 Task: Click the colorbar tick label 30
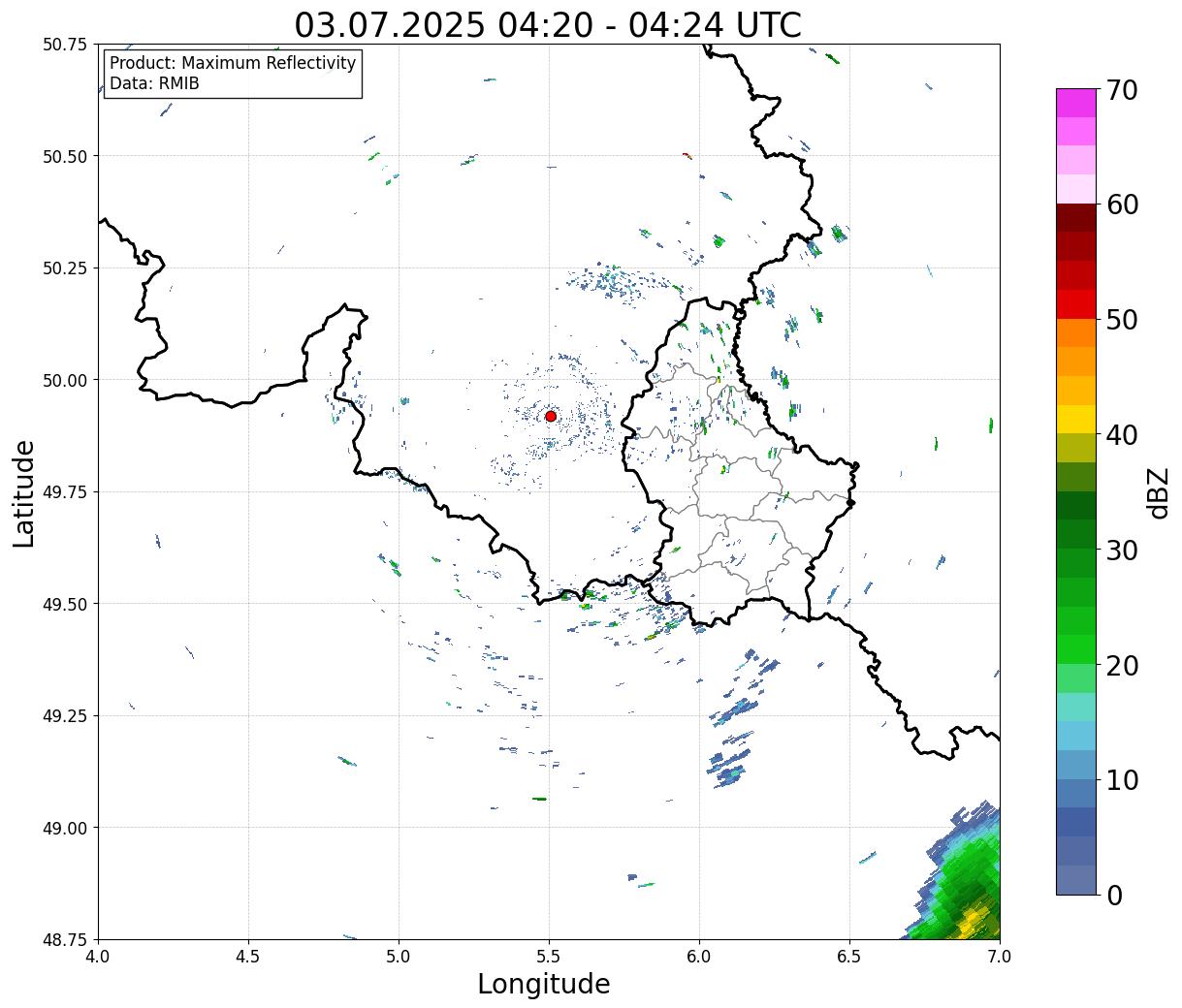[1122, 551]
